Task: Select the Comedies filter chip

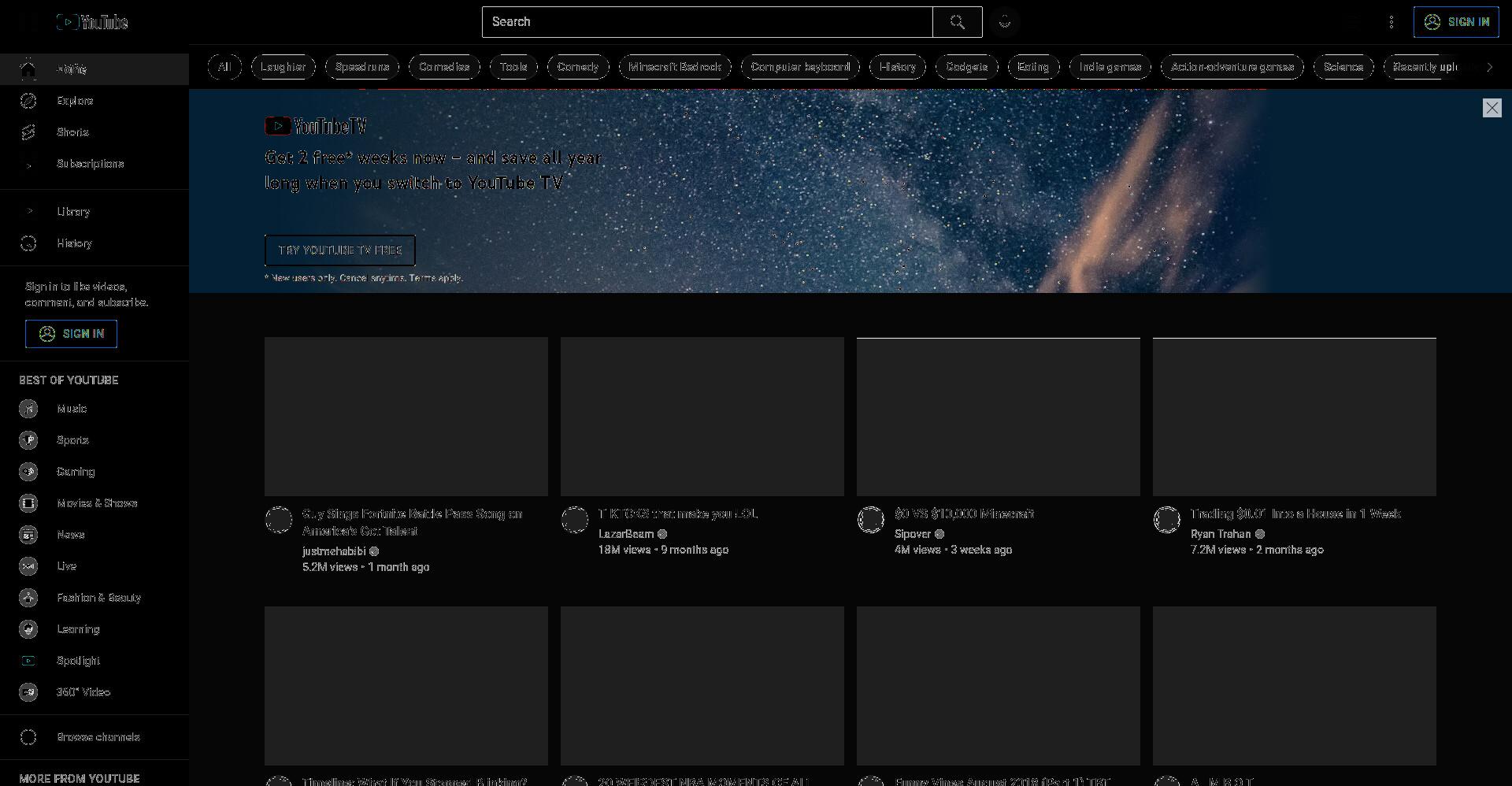Action: pos(444,67)
